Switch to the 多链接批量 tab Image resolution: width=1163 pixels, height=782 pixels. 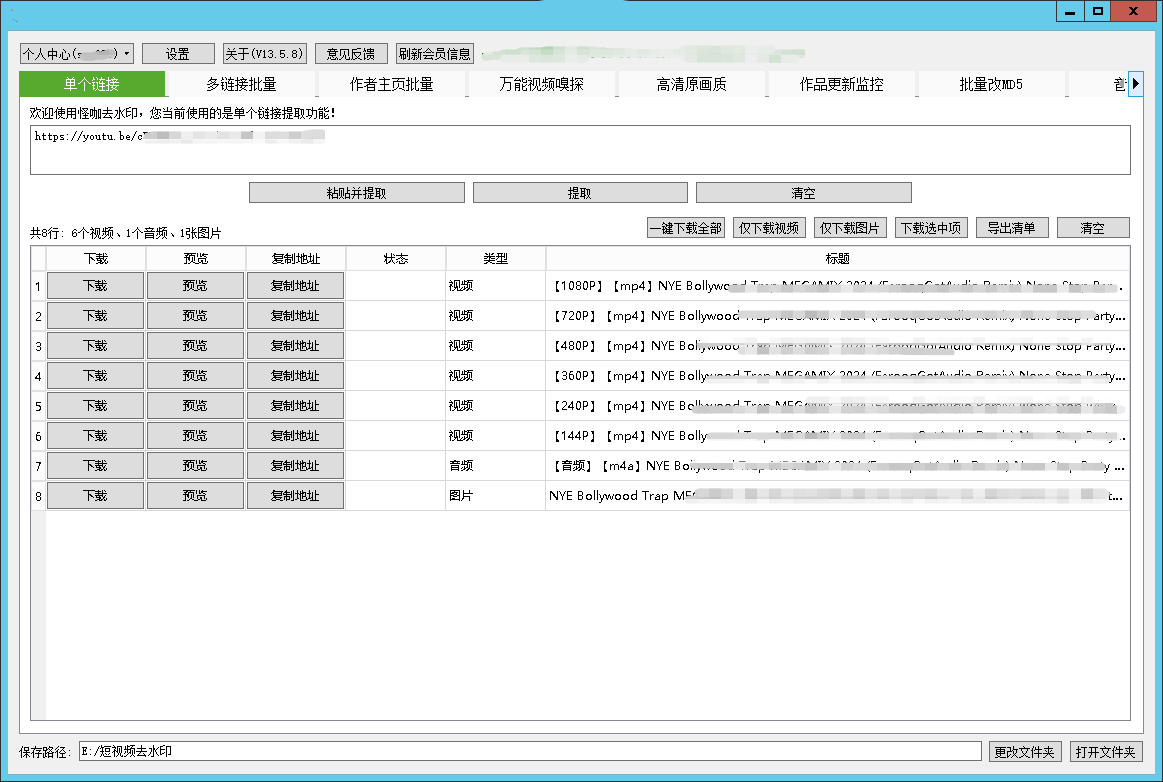click(x=241, y=84)
